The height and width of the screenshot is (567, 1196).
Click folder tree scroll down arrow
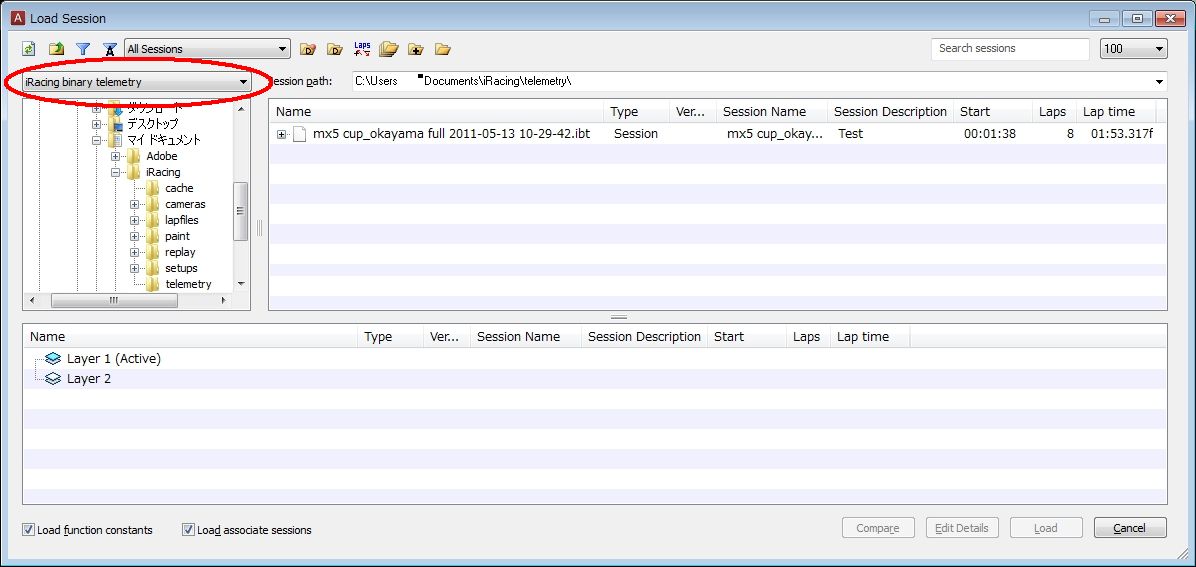click(x=241, y=284)
